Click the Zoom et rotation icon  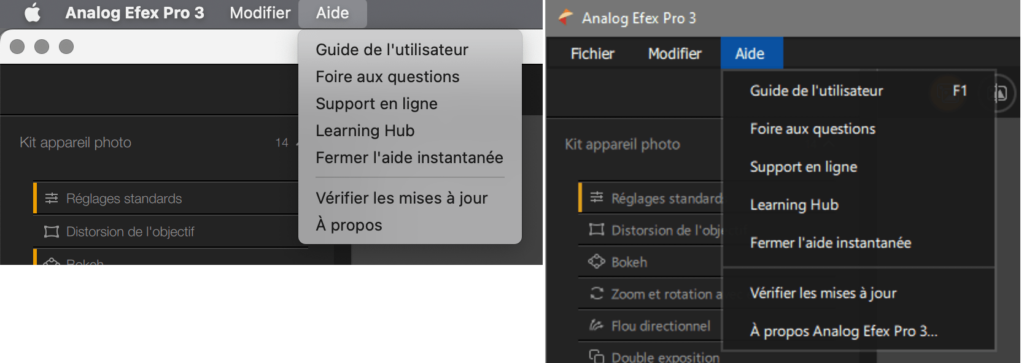[596, 294]
